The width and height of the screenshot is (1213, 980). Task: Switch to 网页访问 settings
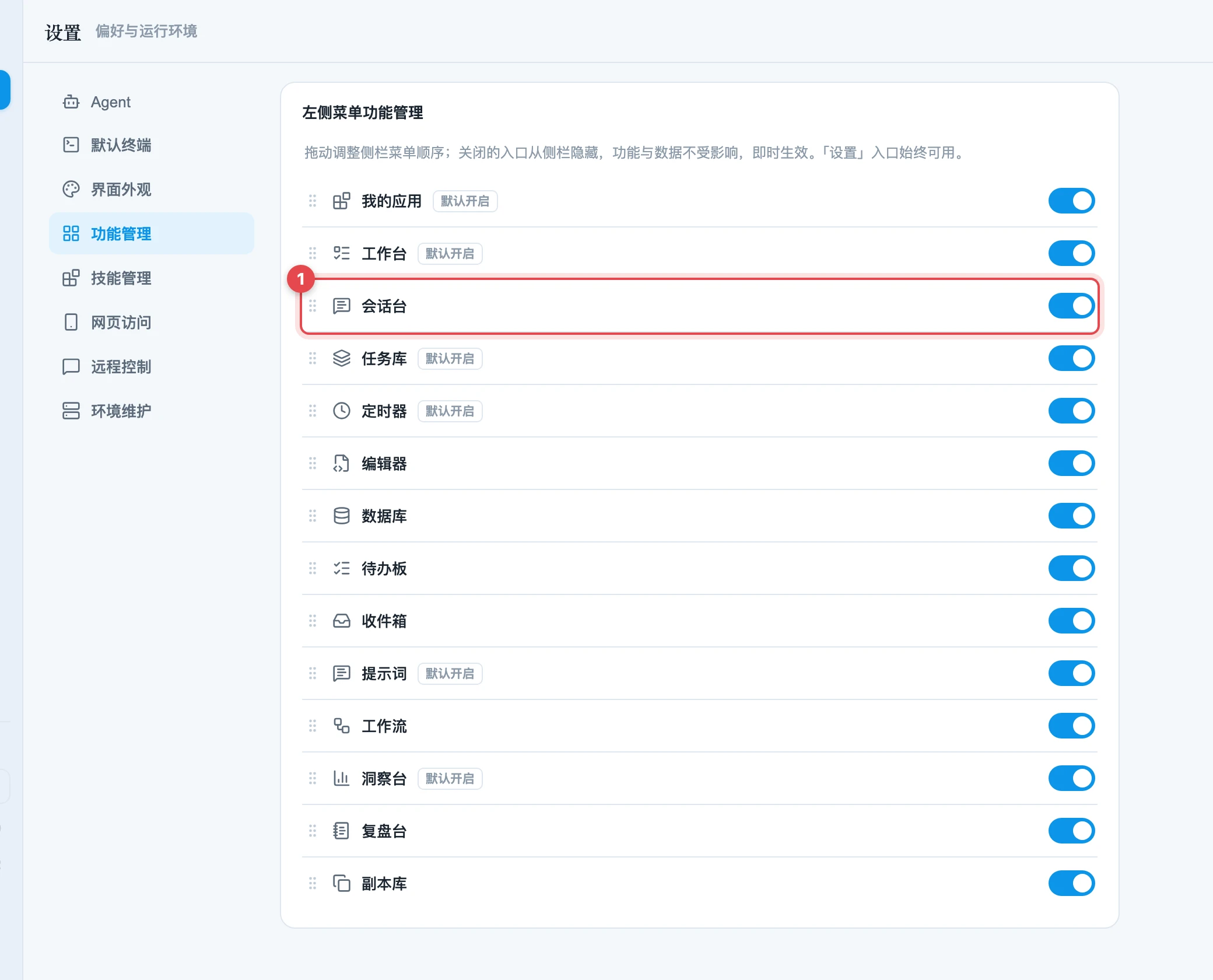coord(152,323)
